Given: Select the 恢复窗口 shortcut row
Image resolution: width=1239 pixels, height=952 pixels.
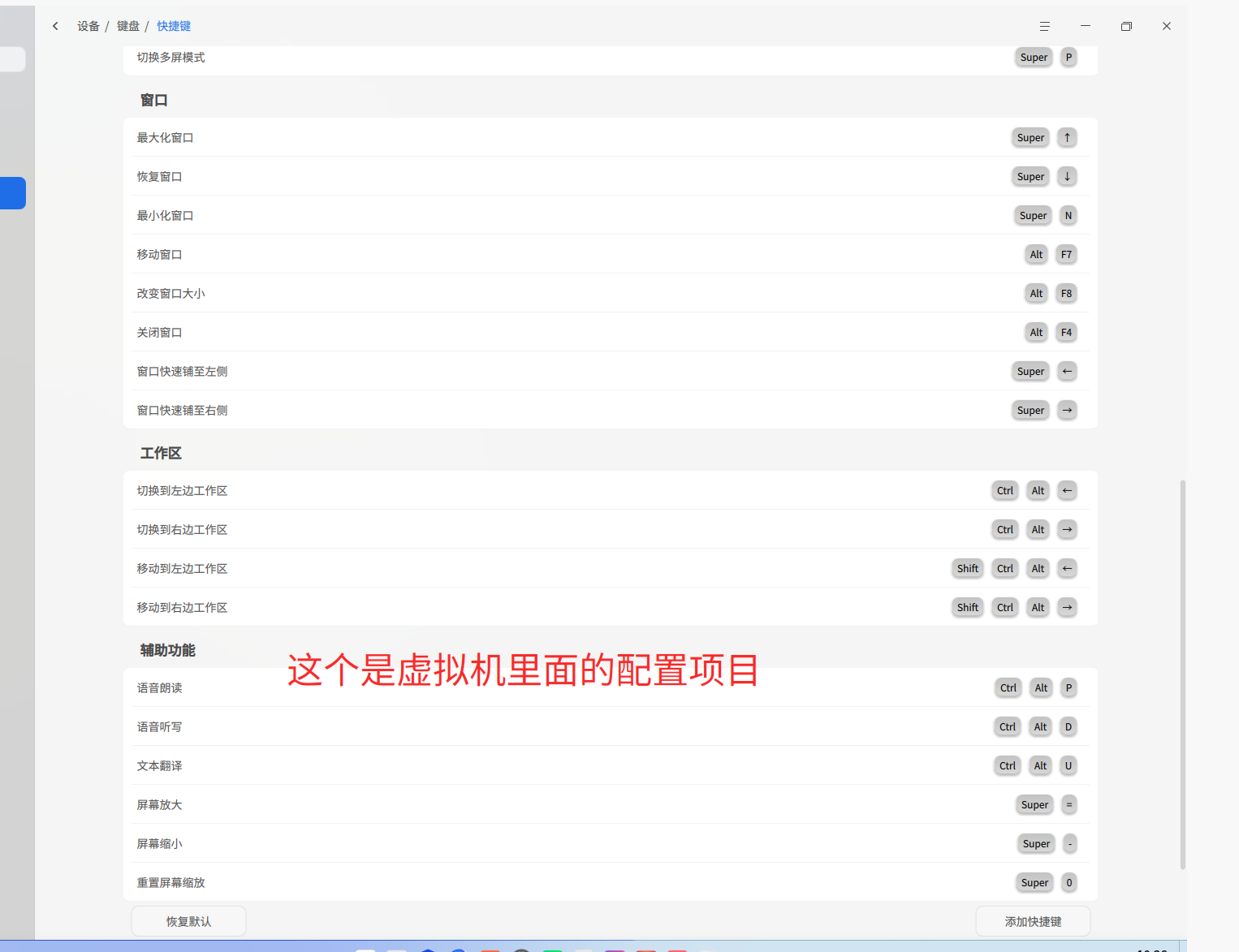Looking at the screenshot, I should pos(611,176).
